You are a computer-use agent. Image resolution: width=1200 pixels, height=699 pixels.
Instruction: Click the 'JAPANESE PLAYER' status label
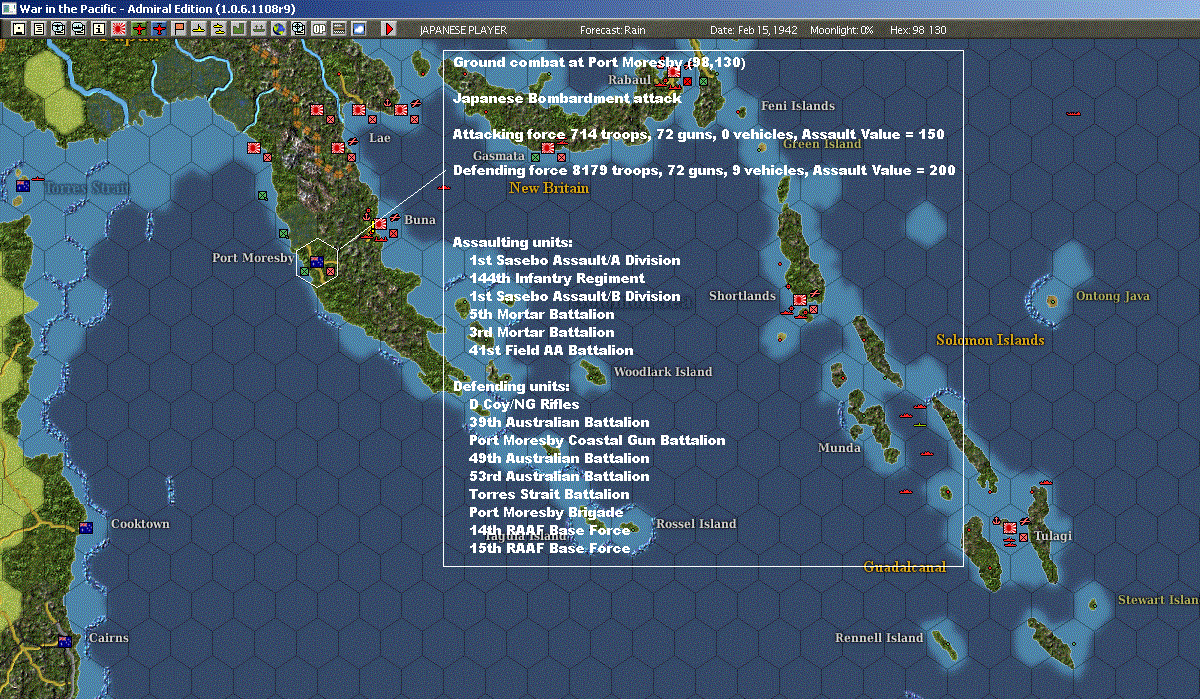(x=461, y=30)
